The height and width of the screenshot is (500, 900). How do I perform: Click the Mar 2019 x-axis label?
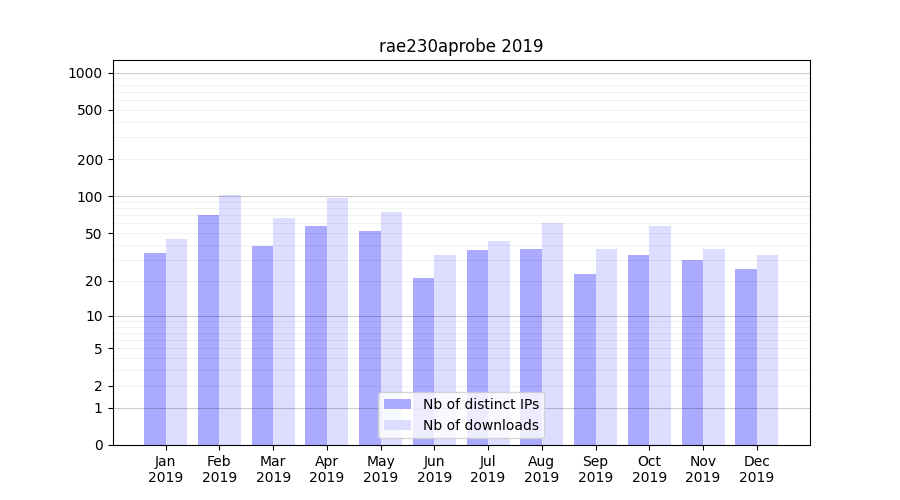pos(273,469)
